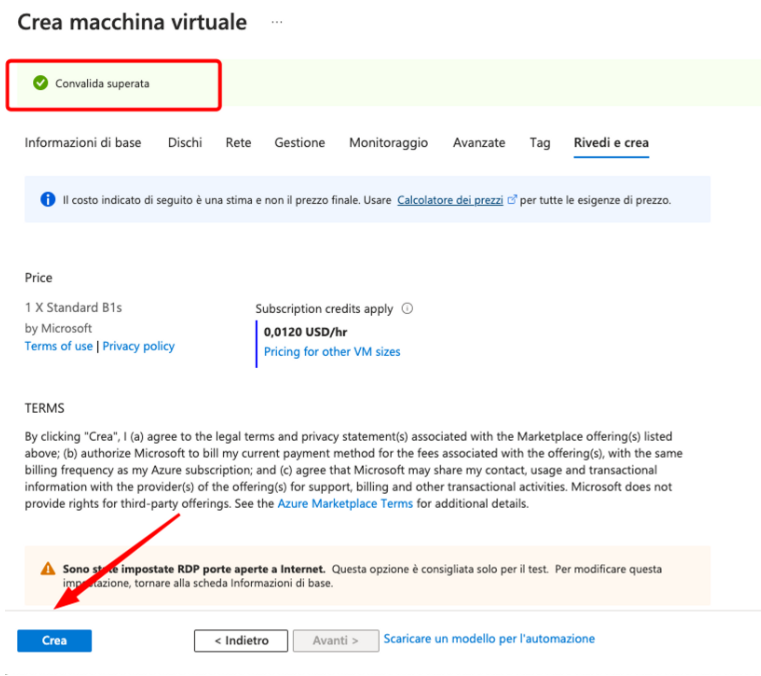
Task: Open the Monitoraggio tab
Action: pos(388,143)
